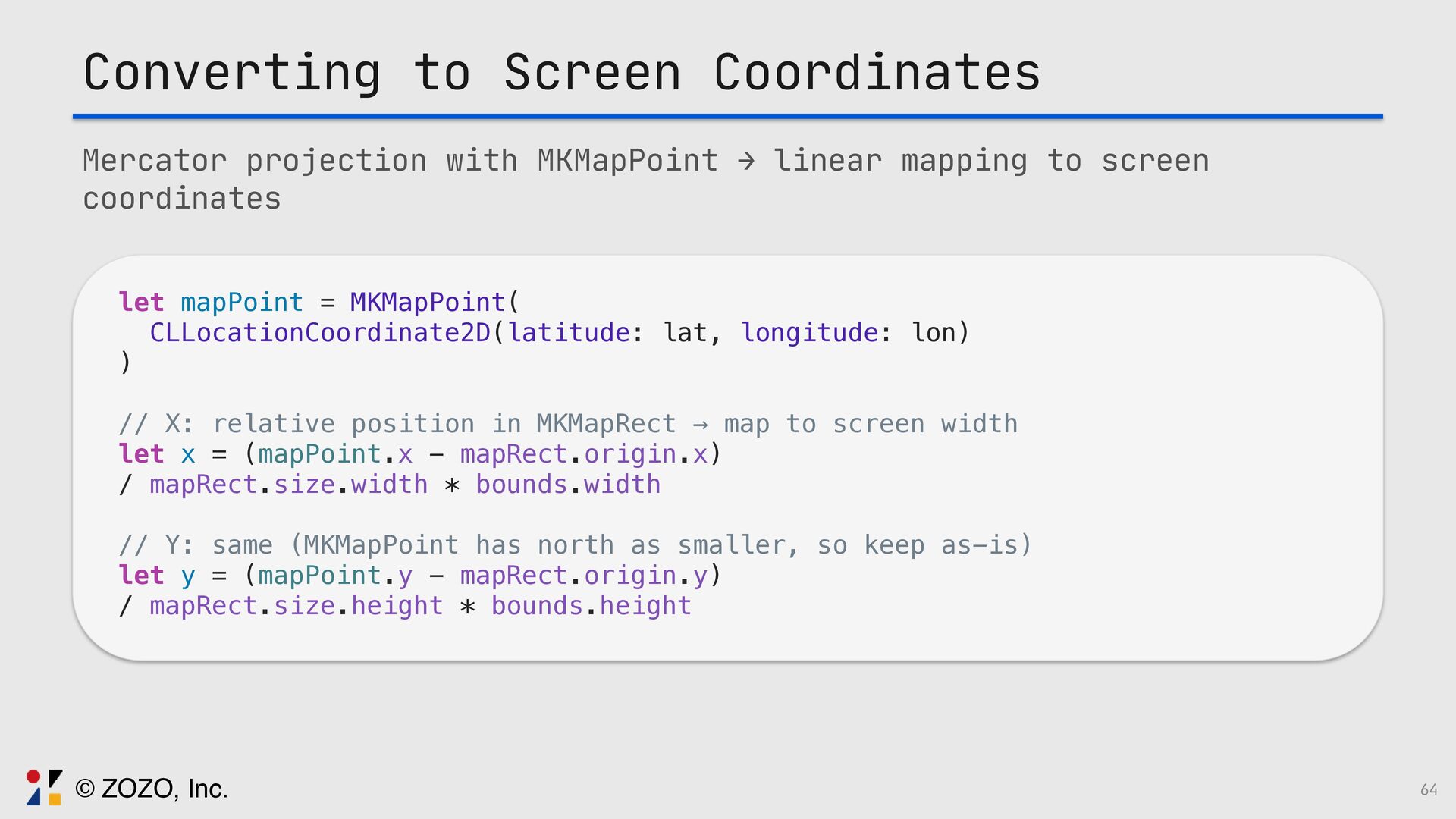
Task: Click the word "Mercator" in the subtitle
Action: (x=155, y=161)
